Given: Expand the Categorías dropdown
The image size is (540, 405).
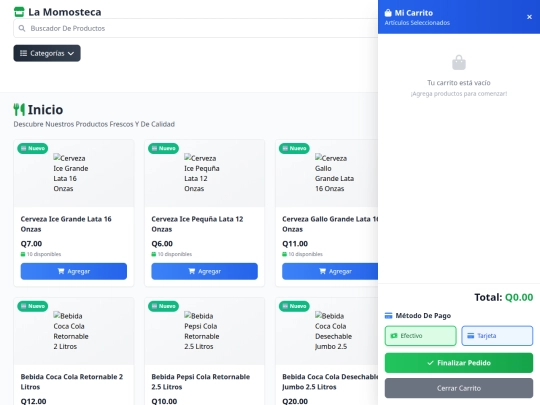Looking at the screenshot, I should [47, 53].
